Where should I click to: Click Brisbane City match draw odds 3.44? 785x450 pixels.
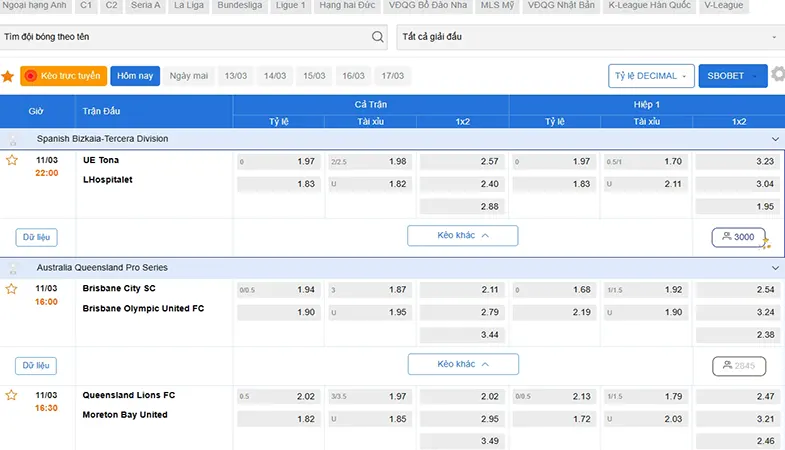[462, 335]
